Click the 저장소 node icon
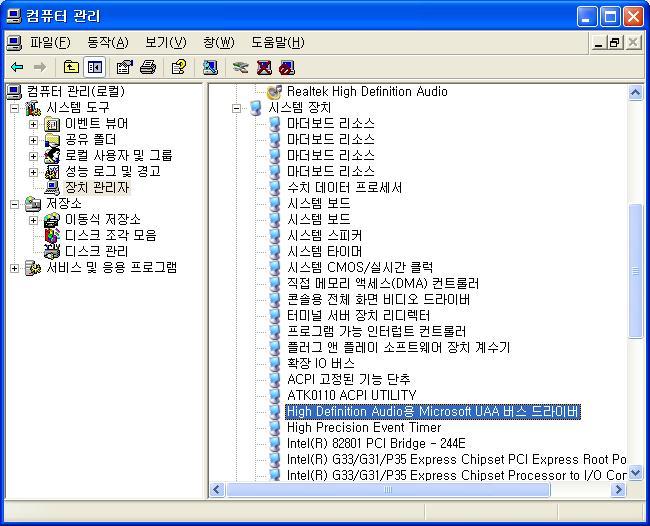 coord(33,204)
